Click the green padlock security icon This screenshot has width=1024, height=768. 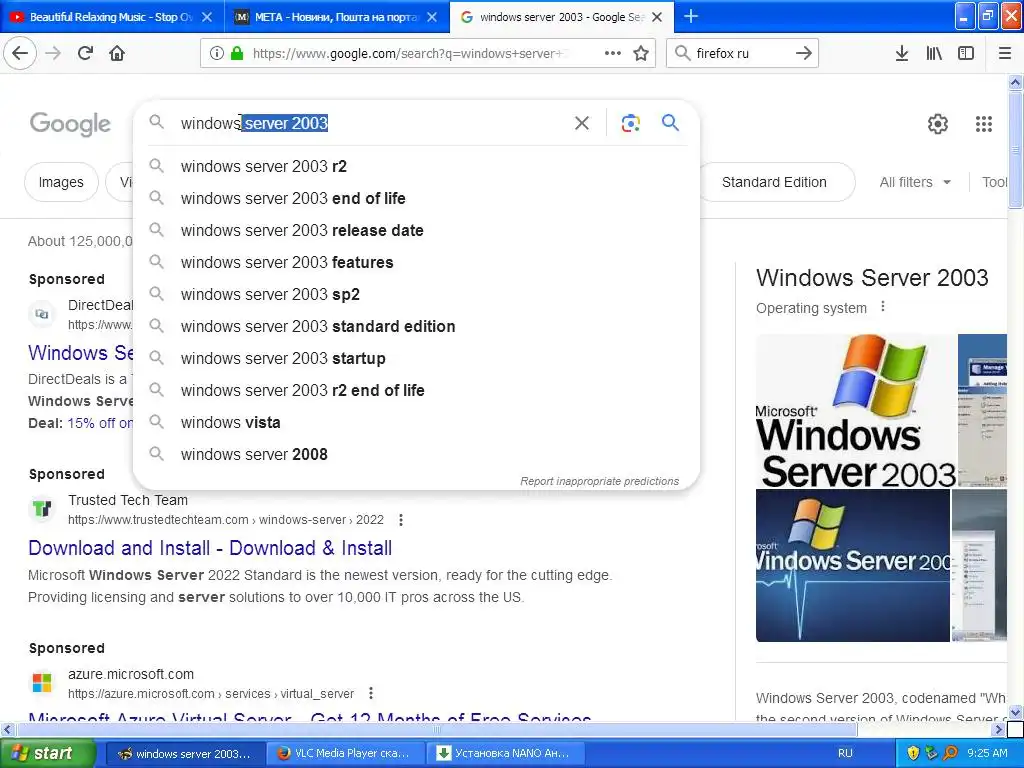pyautogui.click(x=237, y=53)
